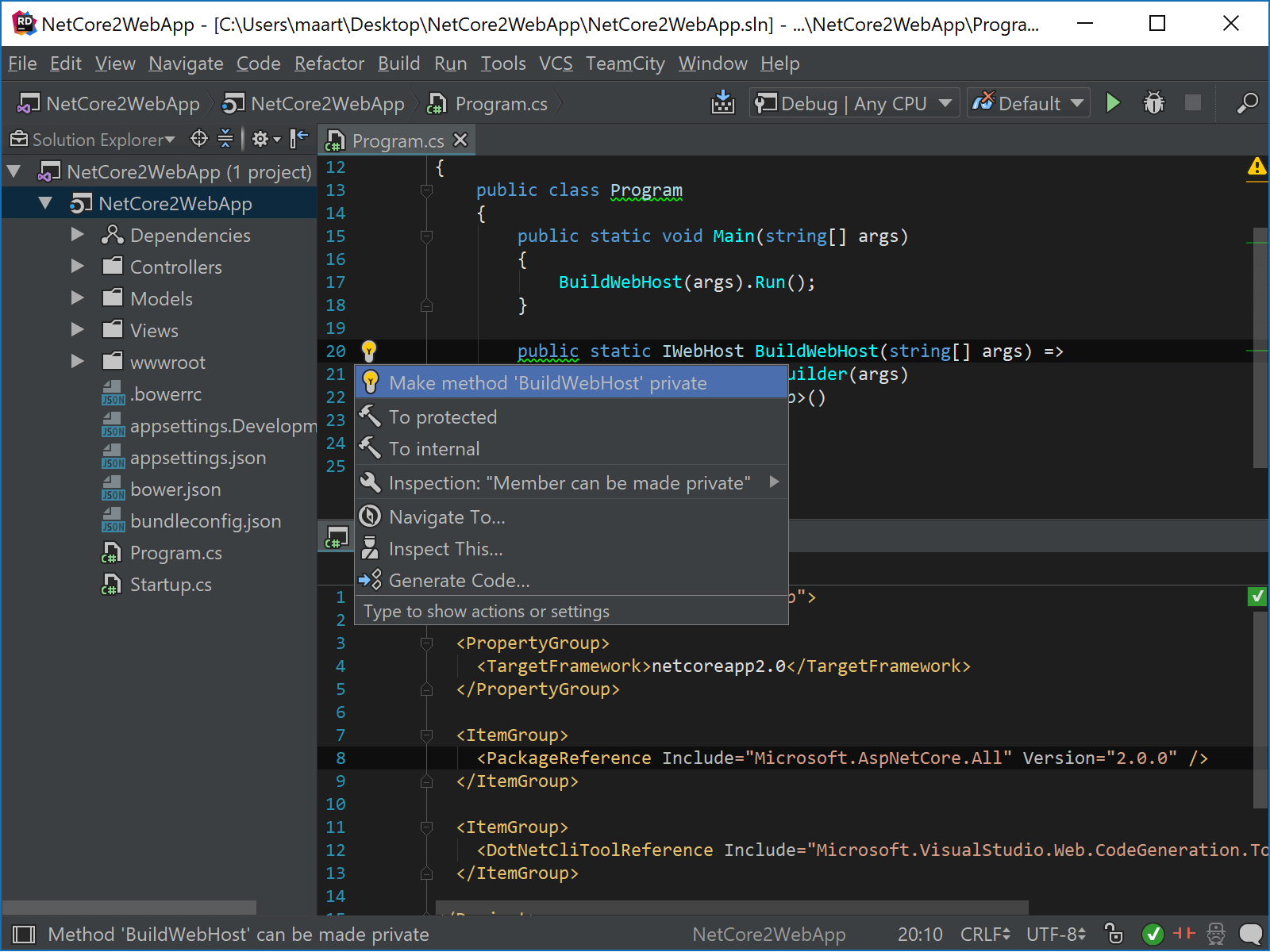Collapse the NetCore2WebApp solution node
1270x952 pixels.
[x=13, y=171]
